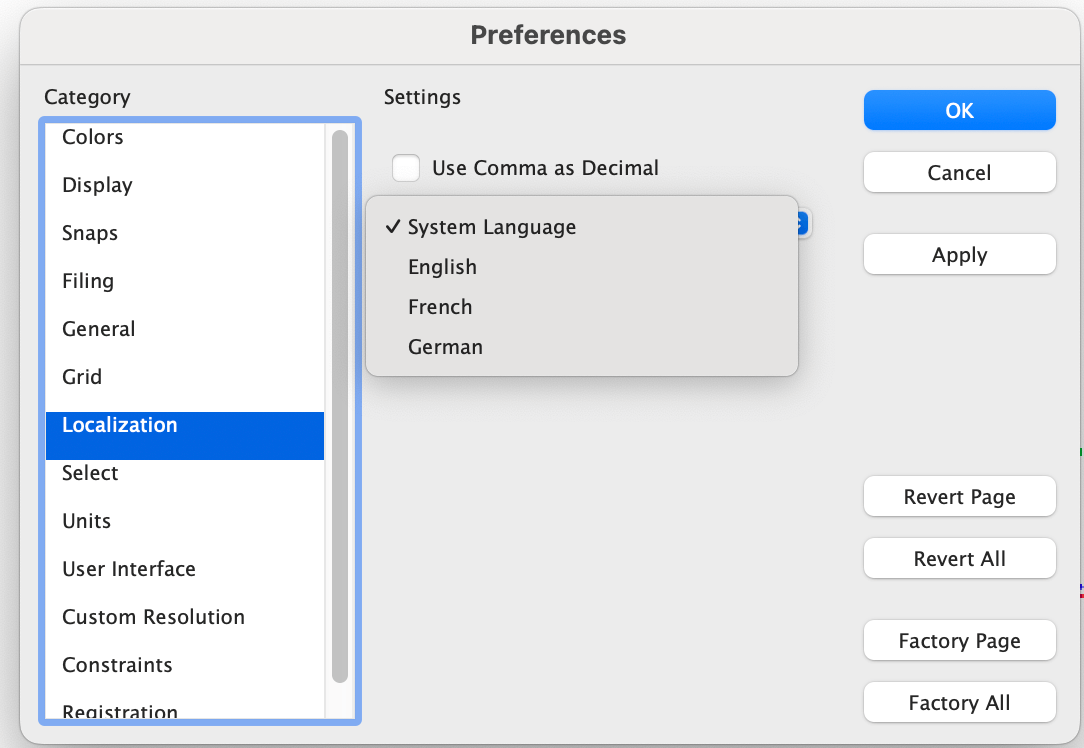Viewport: 1084px width, 748px height.
Task: Select Units category
Action: pos(86,521)
